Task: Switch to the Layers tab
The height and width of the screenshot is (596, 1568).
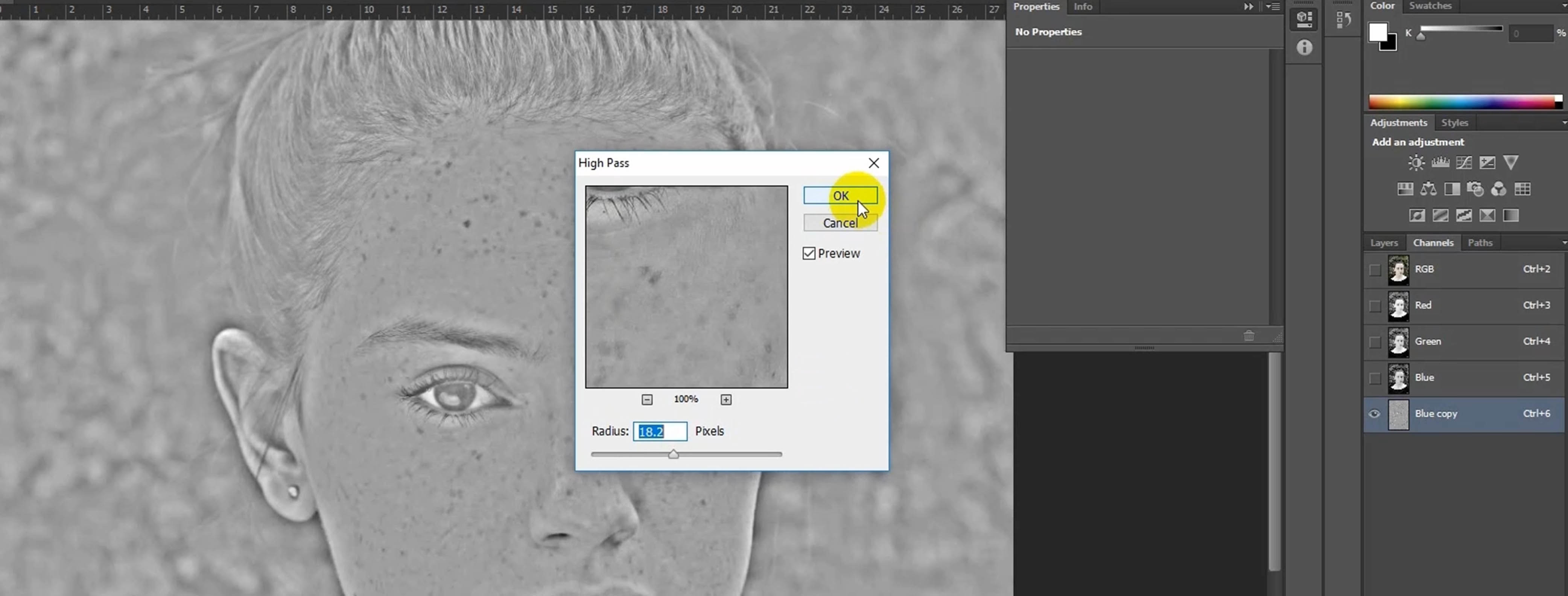Action: [x=1384, y=243]
